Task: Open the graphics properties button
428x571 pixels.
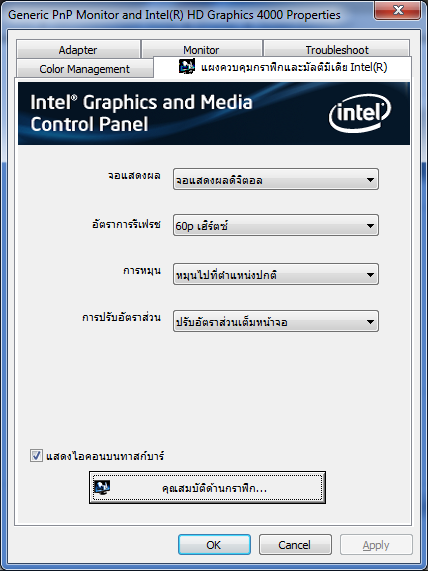Action: pos(207,488)
